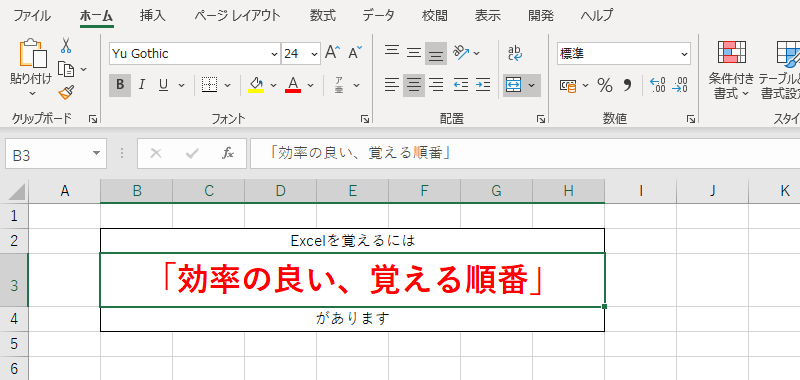This screenshot has height=380, width=800.
Task: Select the Format Painter brush
Action: click(66, 92)
